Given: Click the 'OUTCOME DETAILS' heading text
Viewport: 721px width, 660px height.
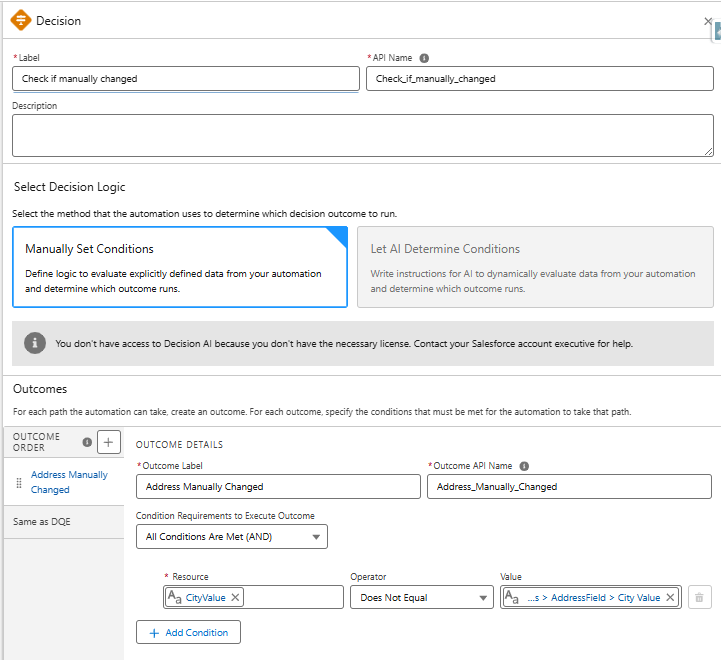Looking at the screenshot, I should click(179, 445).
